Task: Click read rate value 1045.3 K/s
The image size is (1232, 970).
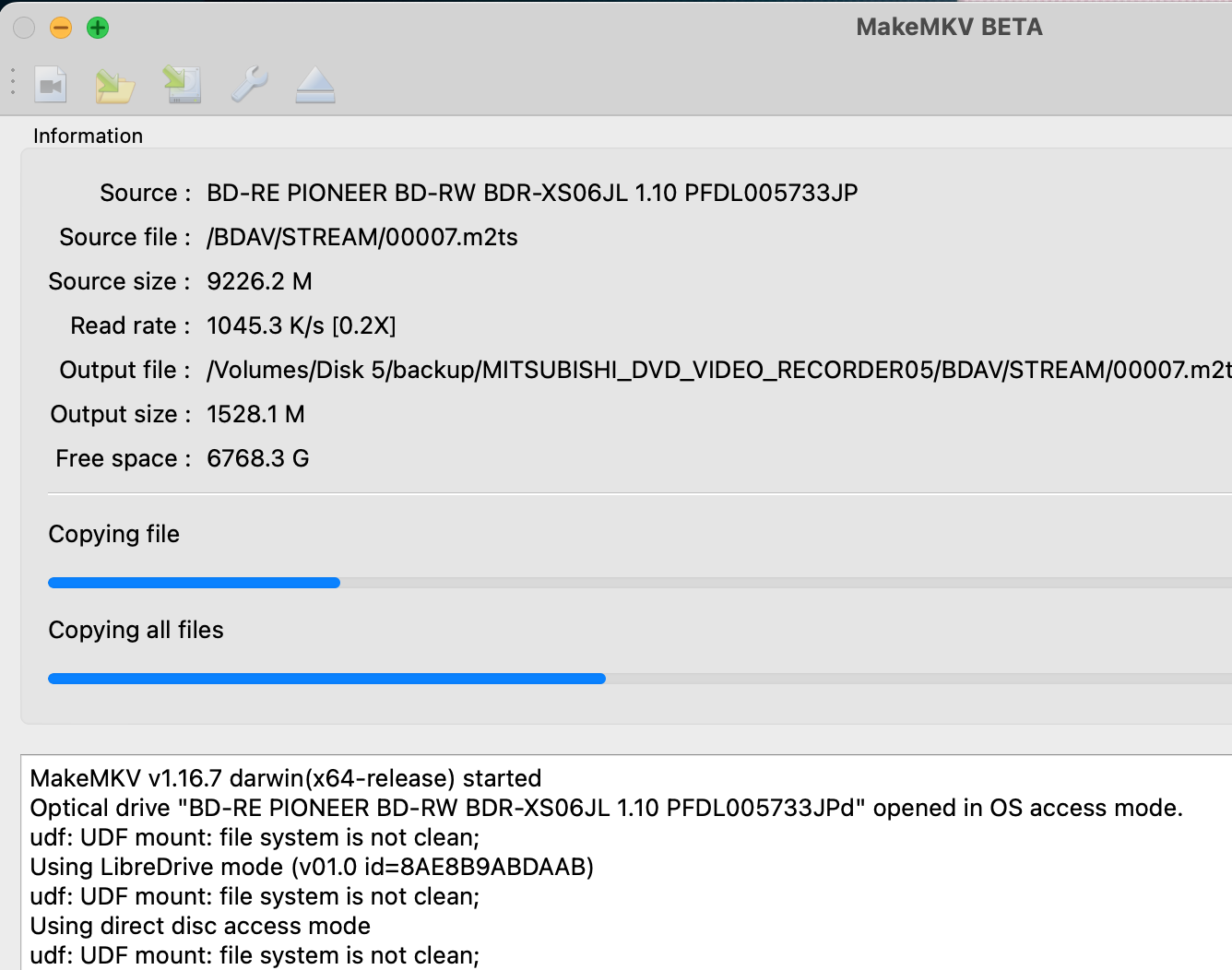Action: tap(302, 325)
